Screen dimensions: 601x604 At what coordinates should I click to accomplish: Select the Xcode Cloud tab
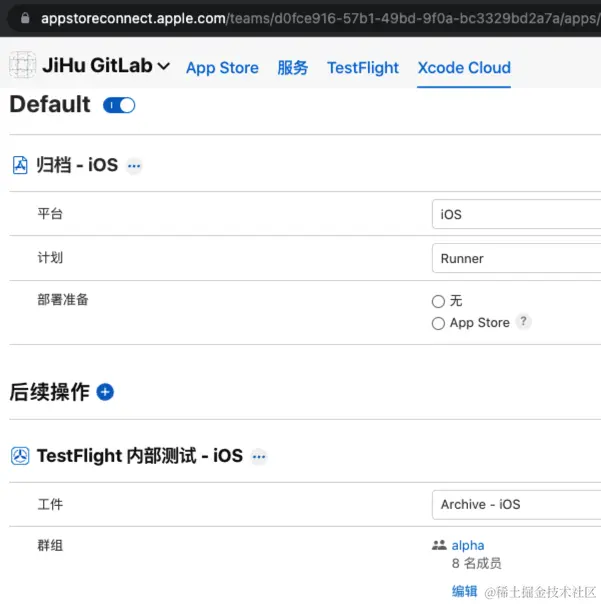[x=464, y=68]
